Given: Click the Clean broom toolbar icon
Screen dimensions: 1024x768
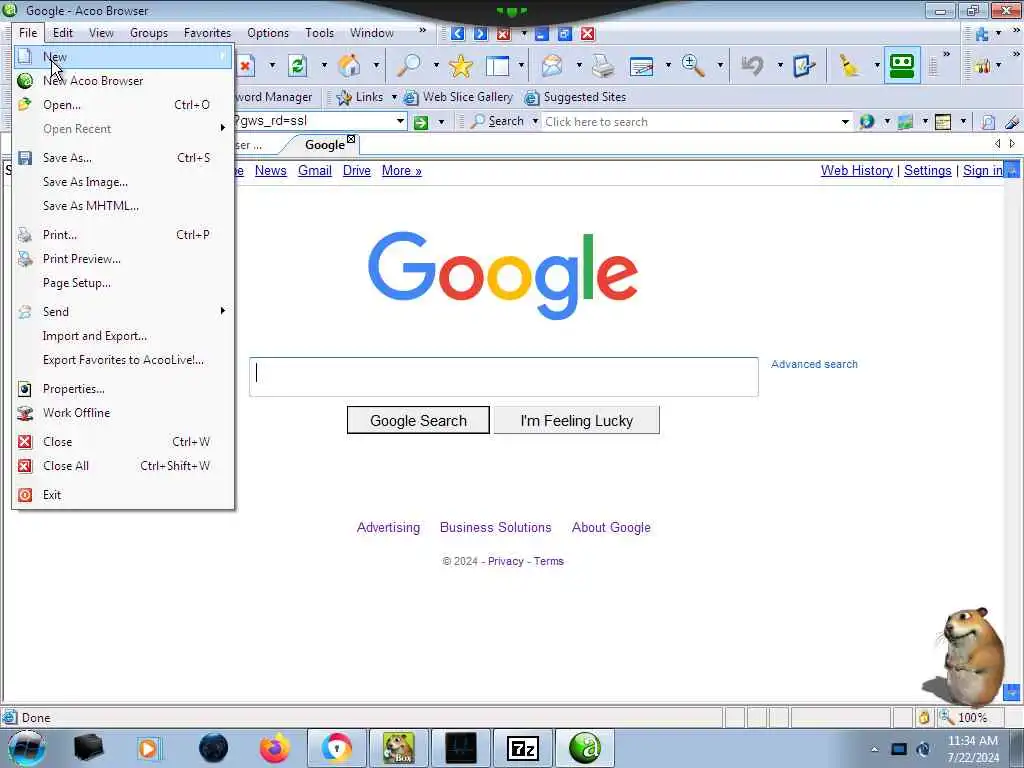Looking at the screenshot, I should [x=849, y=65].
